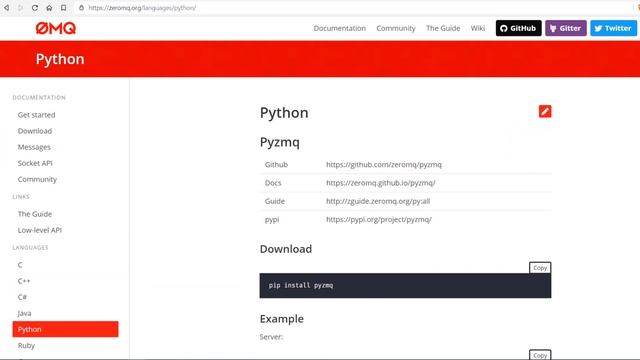Click the Server: label text
Screen dimensions: 640x360
point(271,337)
